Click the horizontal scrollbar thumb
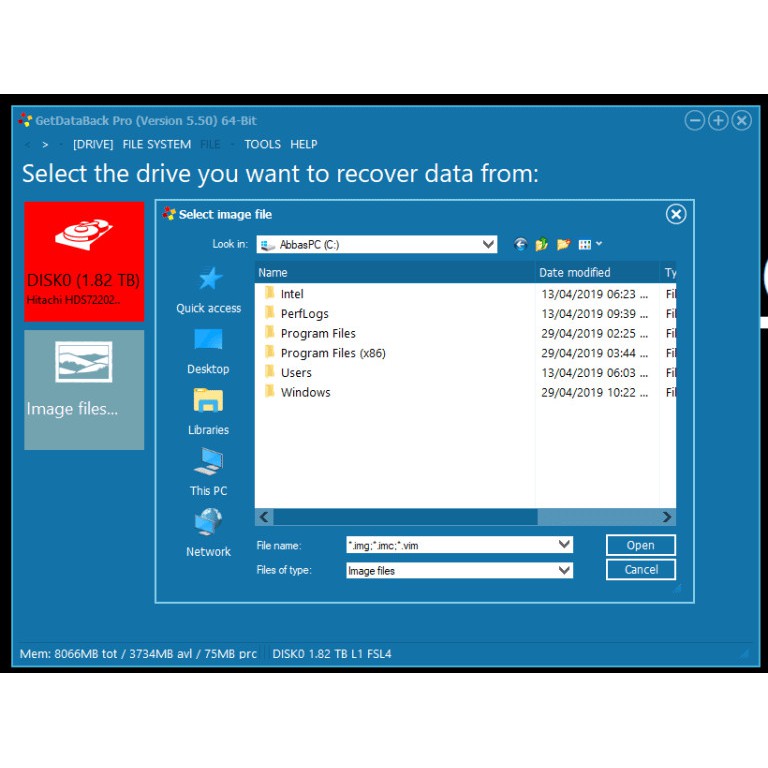Viewport: 768px width, 768px height. point(405,517)
